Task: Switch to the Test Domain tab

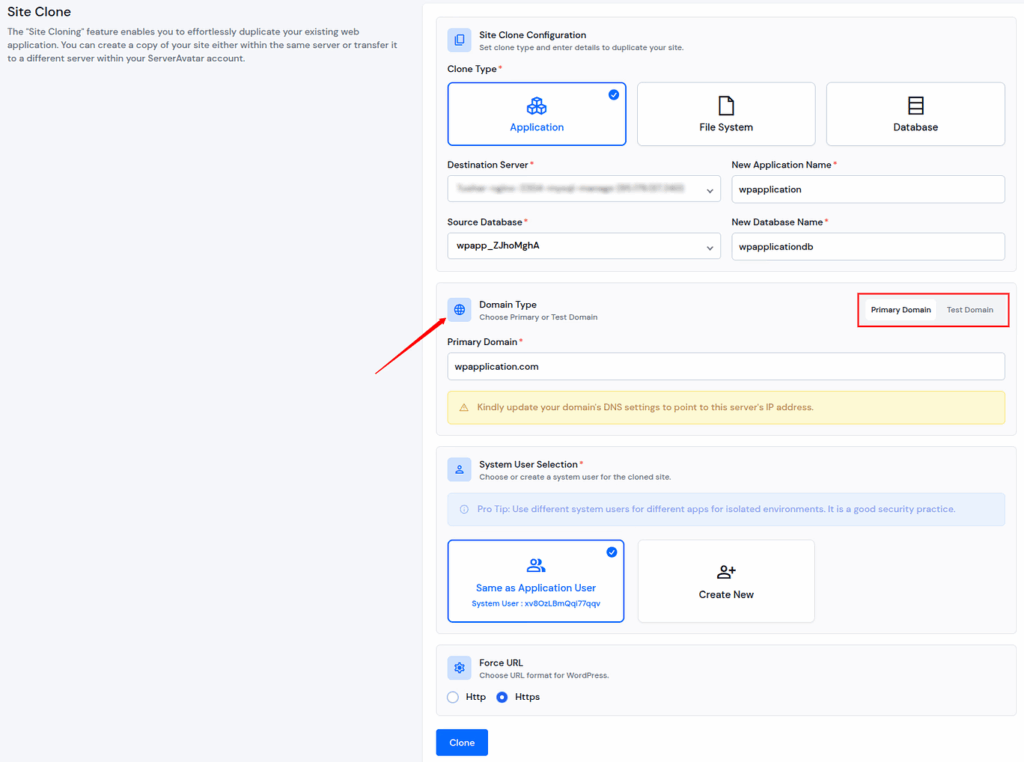Action: 969,309
